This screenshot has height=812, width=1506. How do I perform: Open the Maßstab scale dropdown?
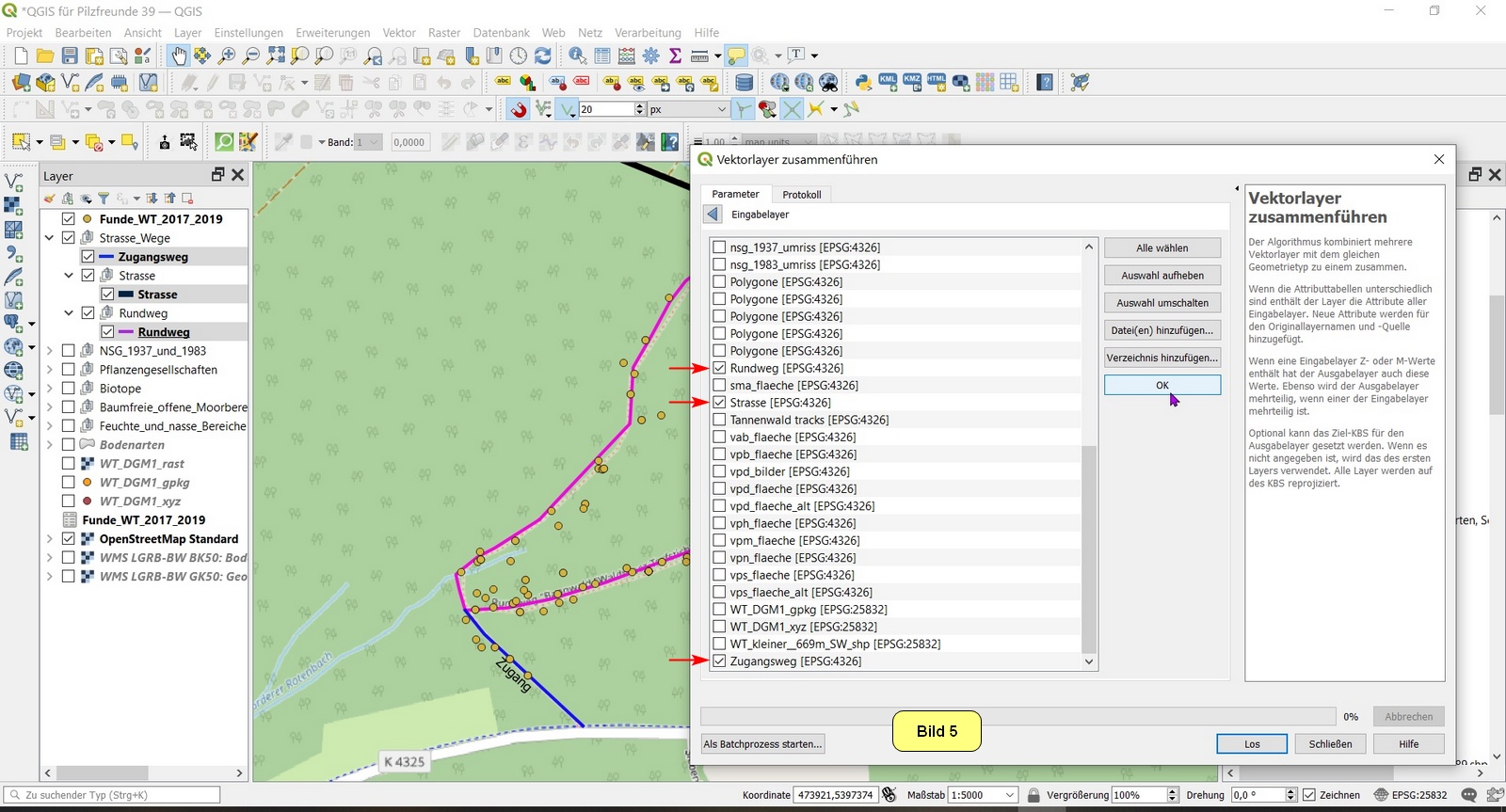coord(1010,795)
